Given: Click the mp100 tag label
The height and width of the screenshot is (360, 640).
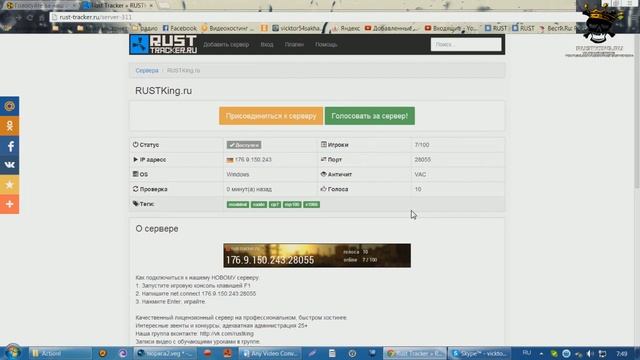Looking at the screenshot, I should coord(292,204).
